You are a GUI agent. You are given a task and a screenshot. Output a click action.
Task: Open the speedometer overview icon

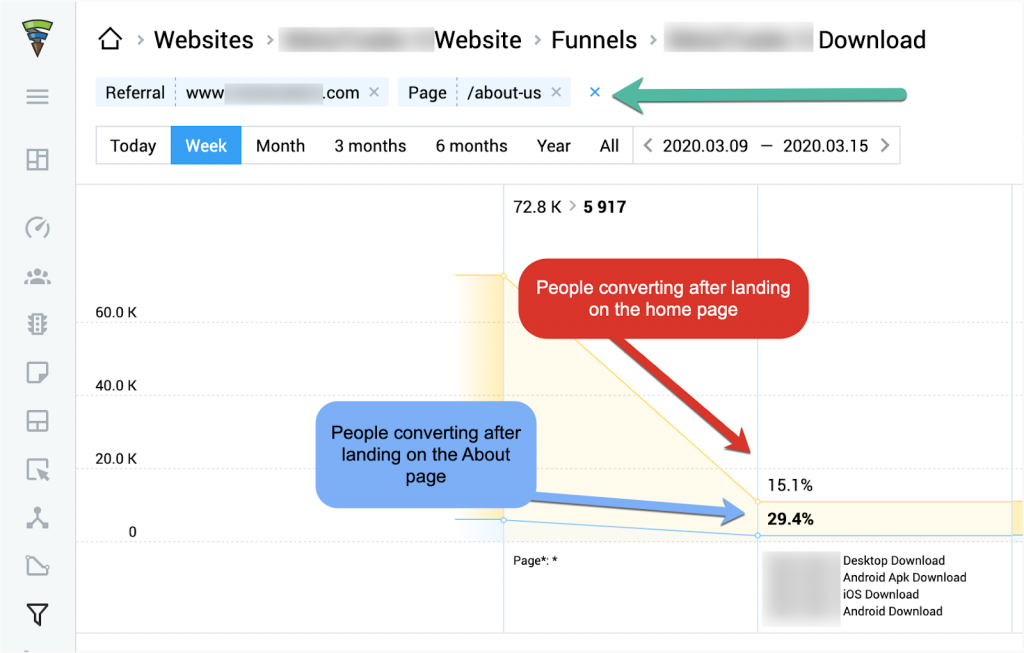pos(37,227)
